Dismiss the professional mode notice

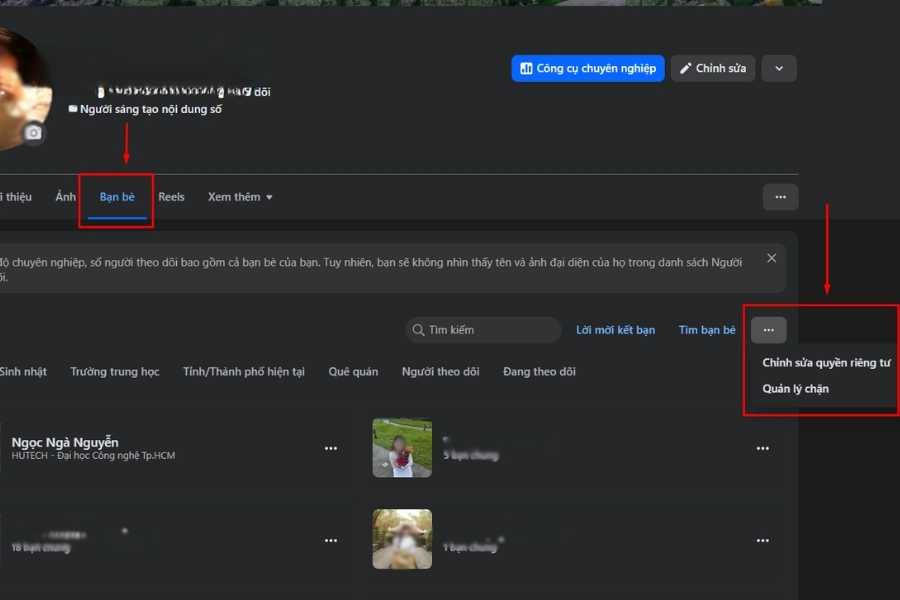tap(771, 258)
